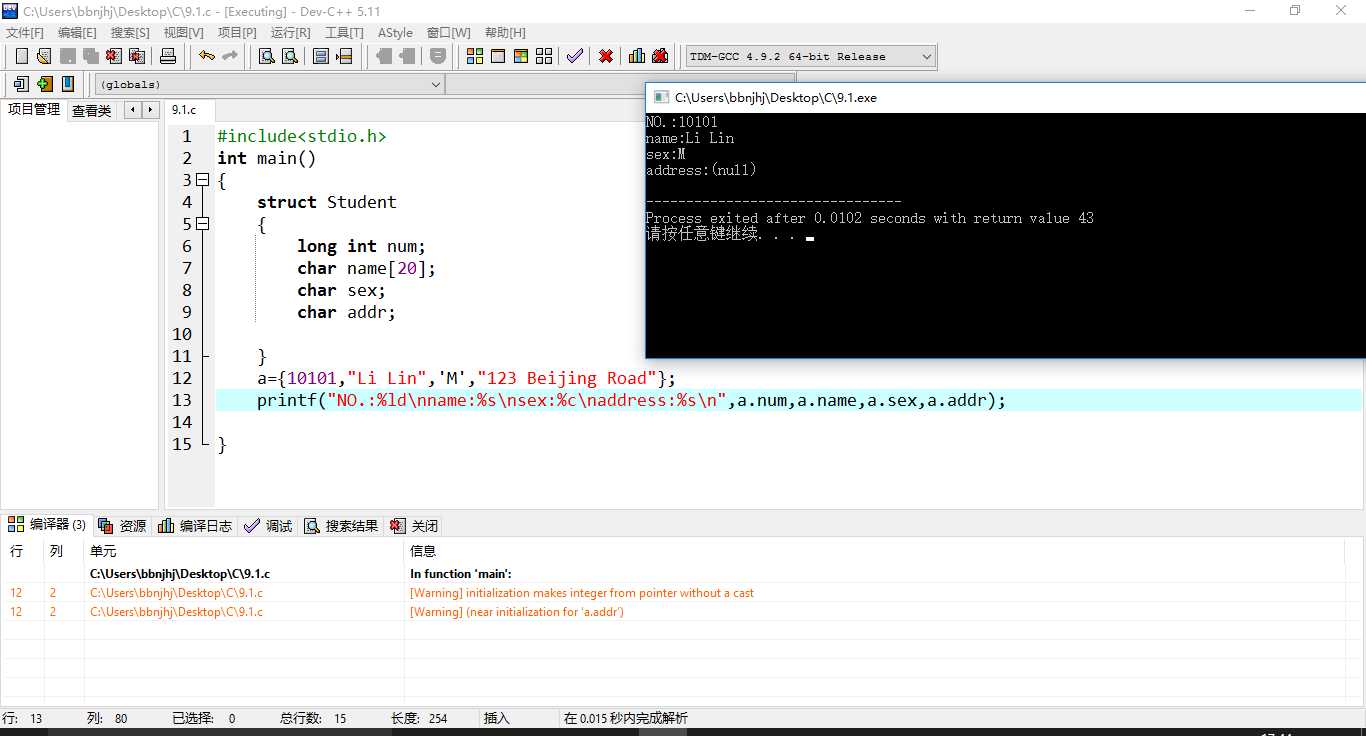This screenshot has height=736, width=1366.
Task: Run syntax check with the checkmark icon
Action: coord(575,56)
